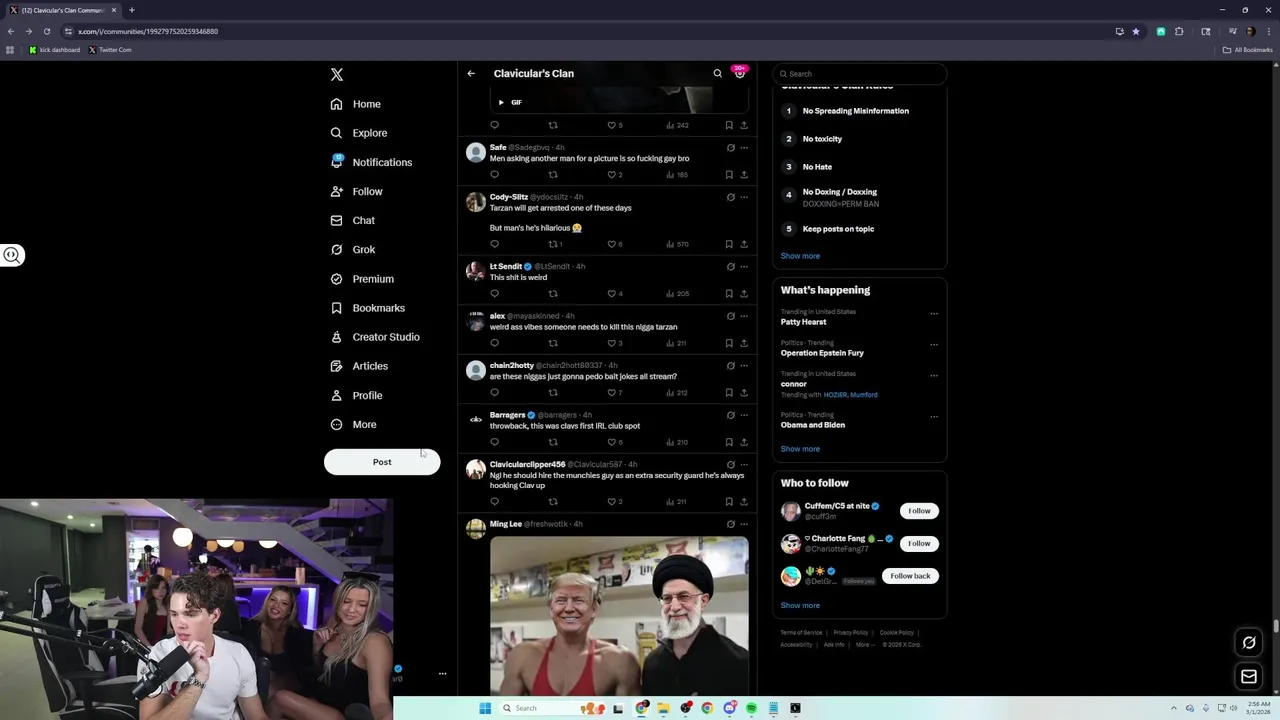Viewport: 1280px width, 720px height.
Task: Open the Grok floating button
Action: (1249, 643)
